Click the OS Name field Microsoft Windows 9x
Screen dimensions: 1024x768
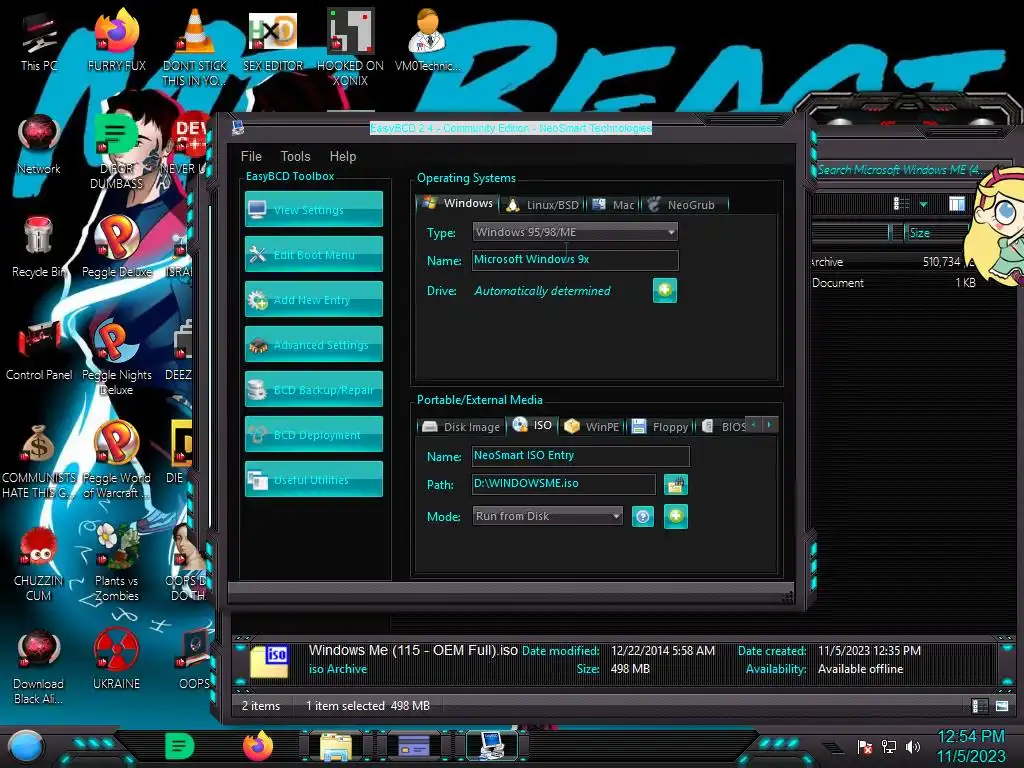[x=575, y=260]
